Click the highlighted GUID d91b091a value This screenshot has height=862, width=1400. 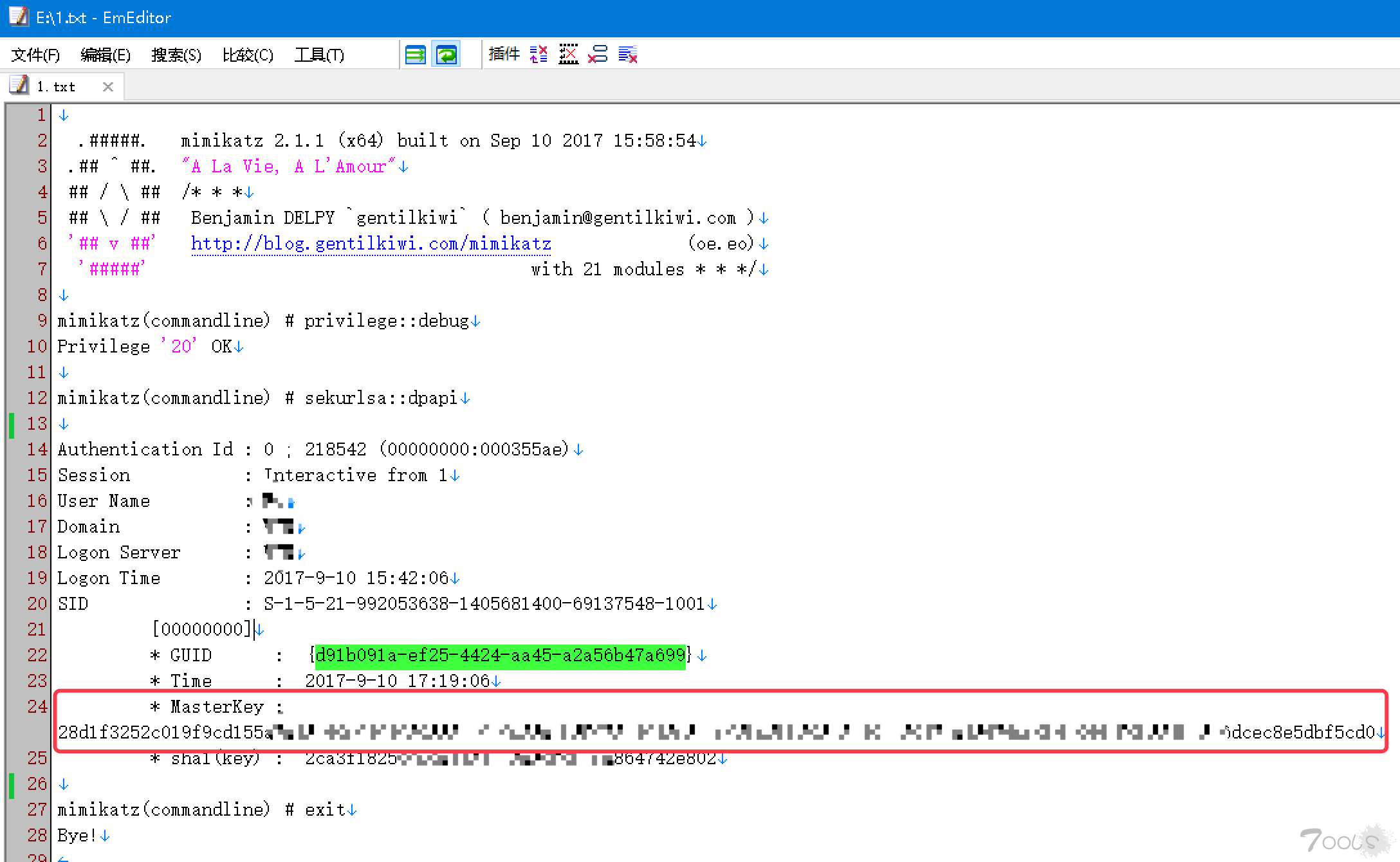click(x=500, y=656)
